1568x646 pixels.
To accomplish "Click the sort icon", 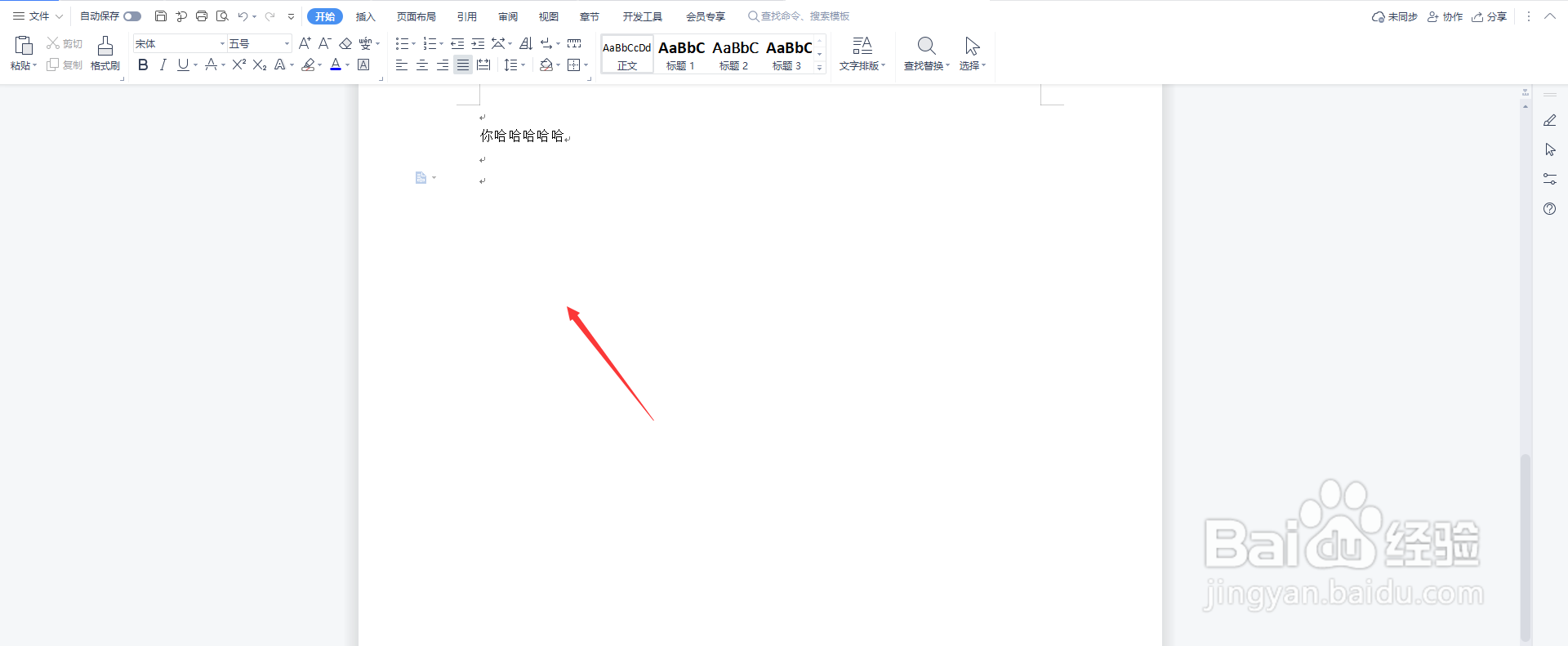I will coord(526,43).
